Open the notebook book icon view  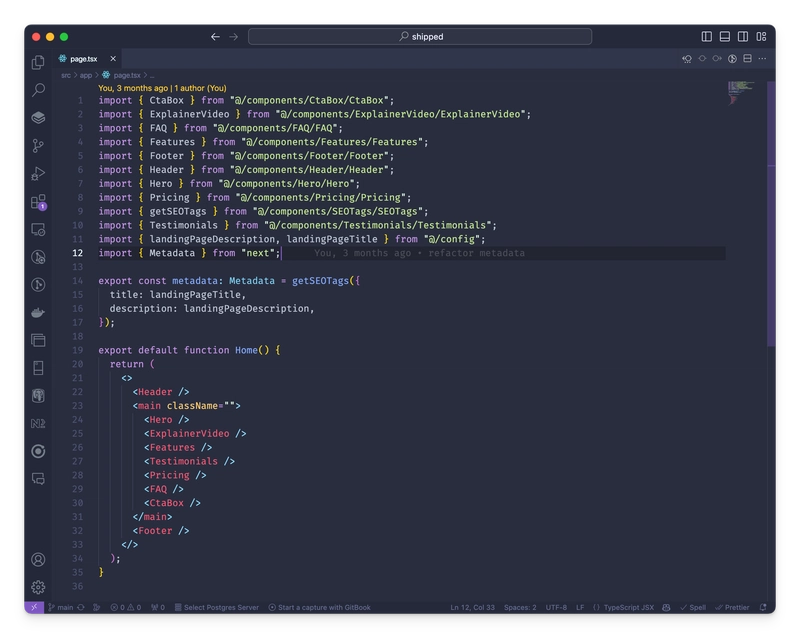pos(38,367)
